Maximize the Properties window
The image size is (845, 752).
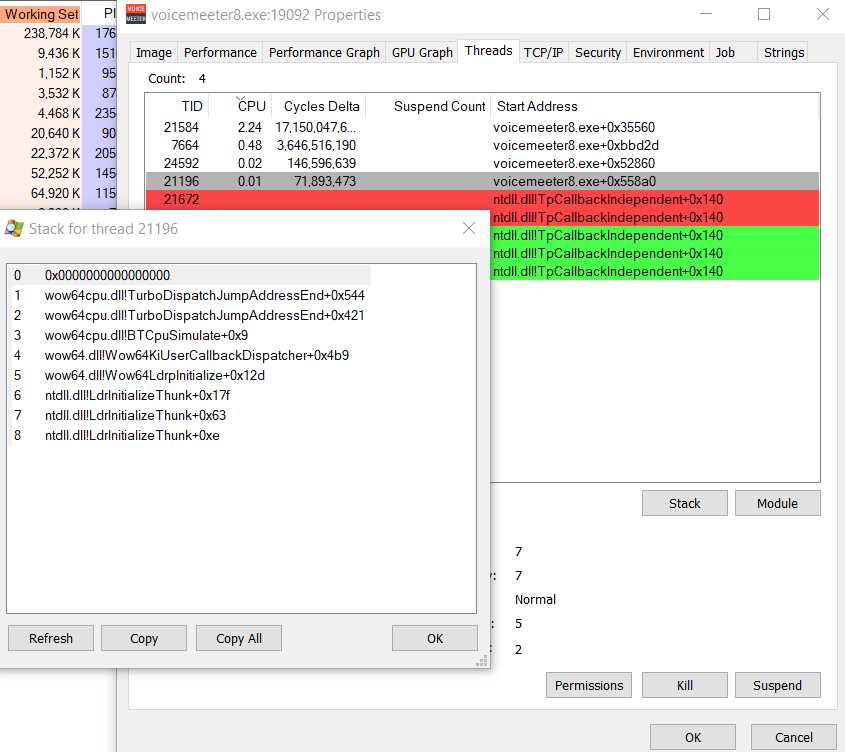click(764, 15)
